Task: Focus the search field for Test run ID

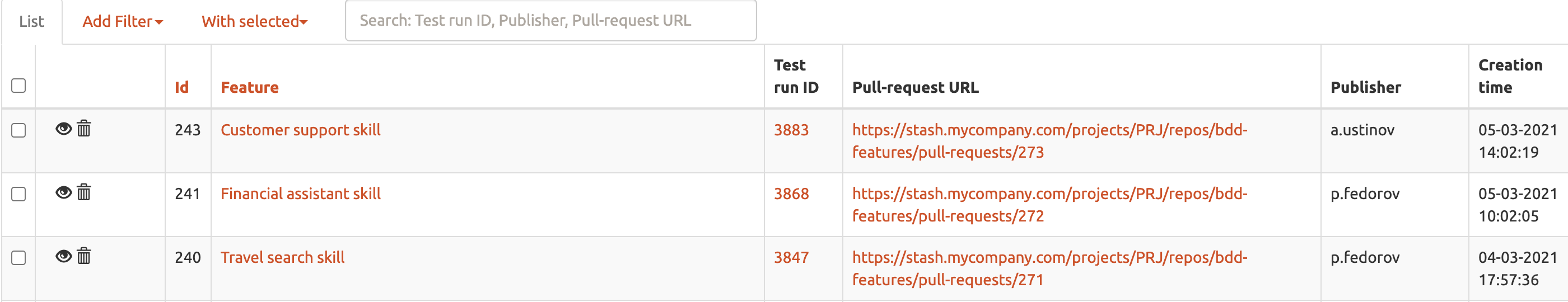Action: pyautogui.click(x=551, y=21)
